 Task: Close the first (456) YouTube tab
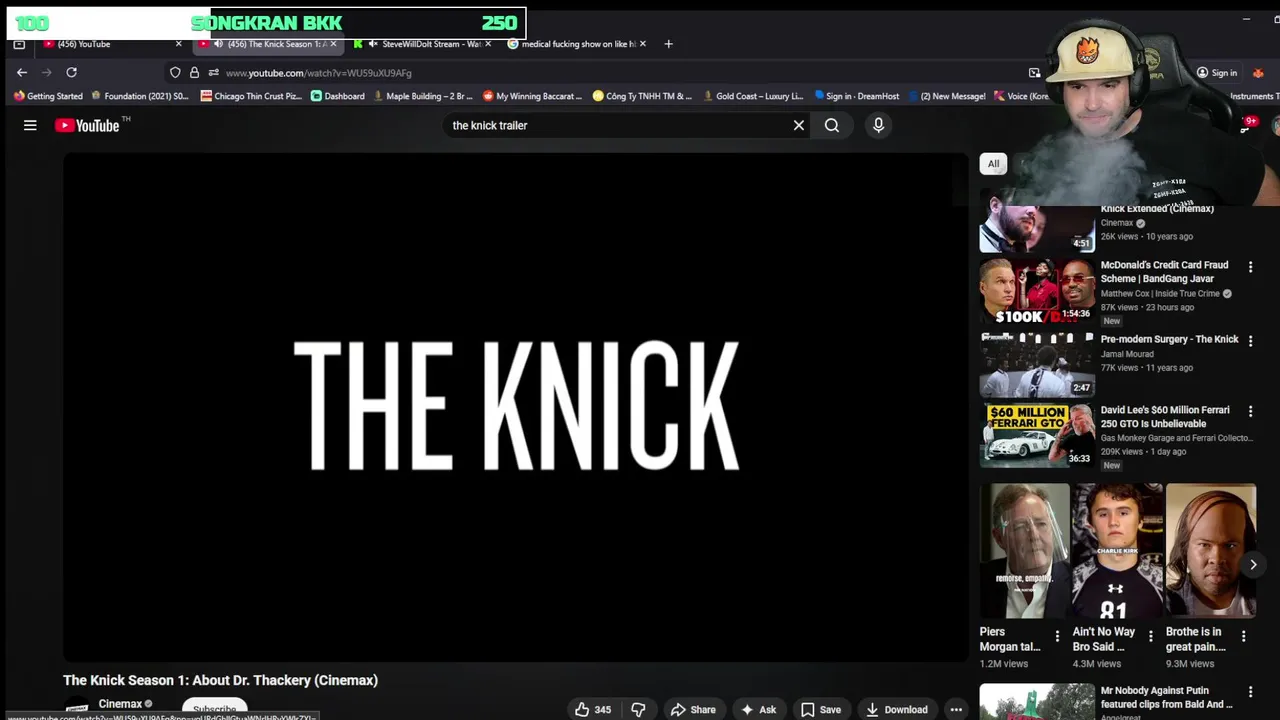179,44
